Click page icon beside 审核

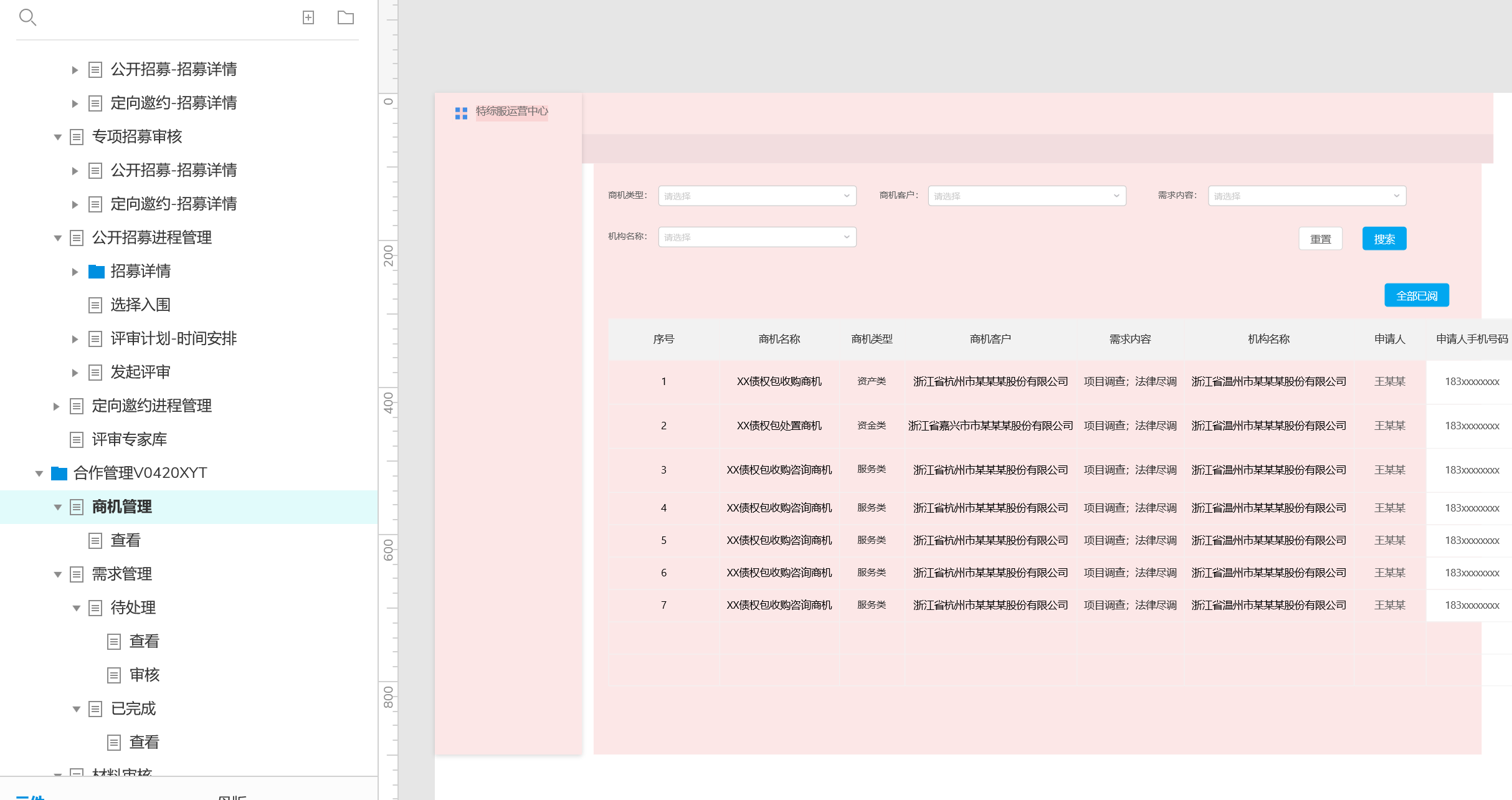pos(114,675)
